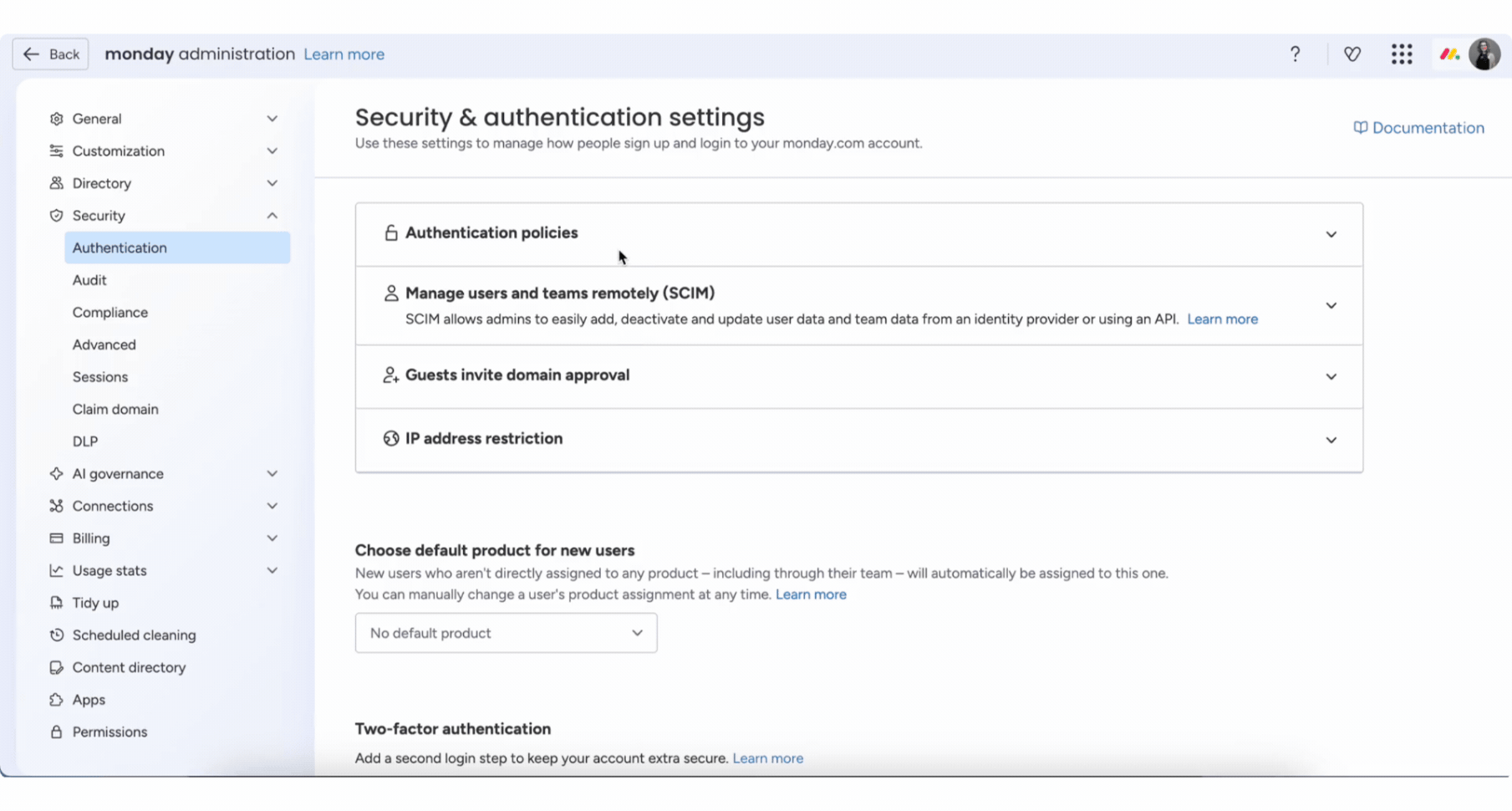Viewport: 1512px width, 811px height.
Task: Open the No default product dropdown
Action: click(506, 633)
